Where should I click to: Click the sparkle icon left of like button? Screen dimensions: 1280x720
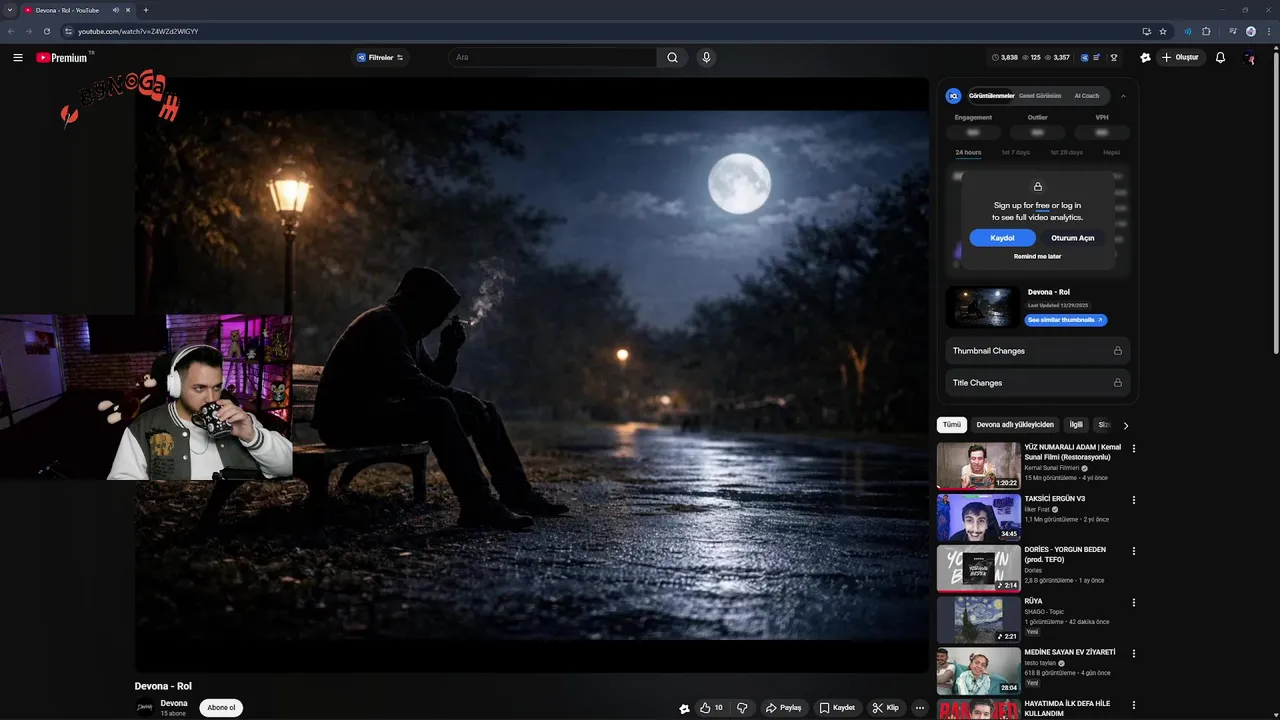point(684,708)
